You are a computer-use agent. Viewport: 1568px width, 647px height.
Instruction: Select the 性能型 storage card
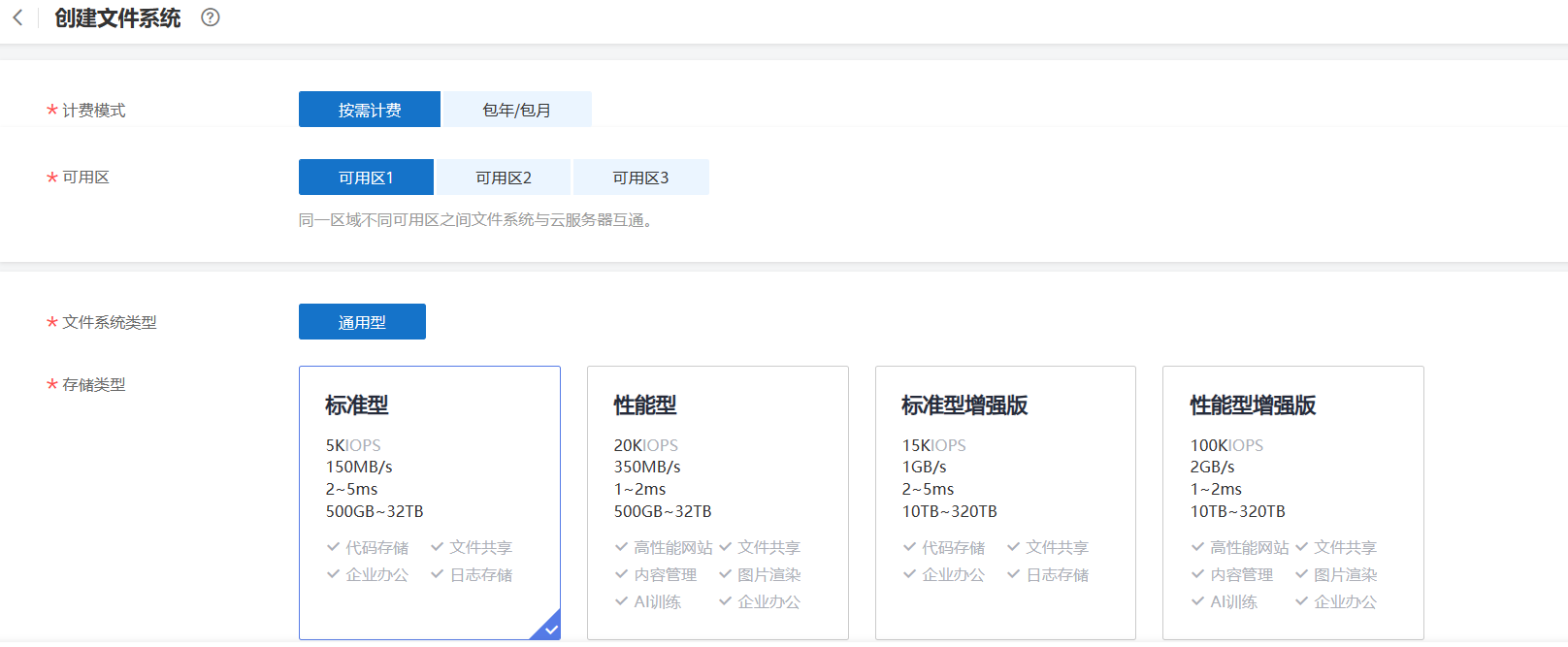(x=717, y=485)
